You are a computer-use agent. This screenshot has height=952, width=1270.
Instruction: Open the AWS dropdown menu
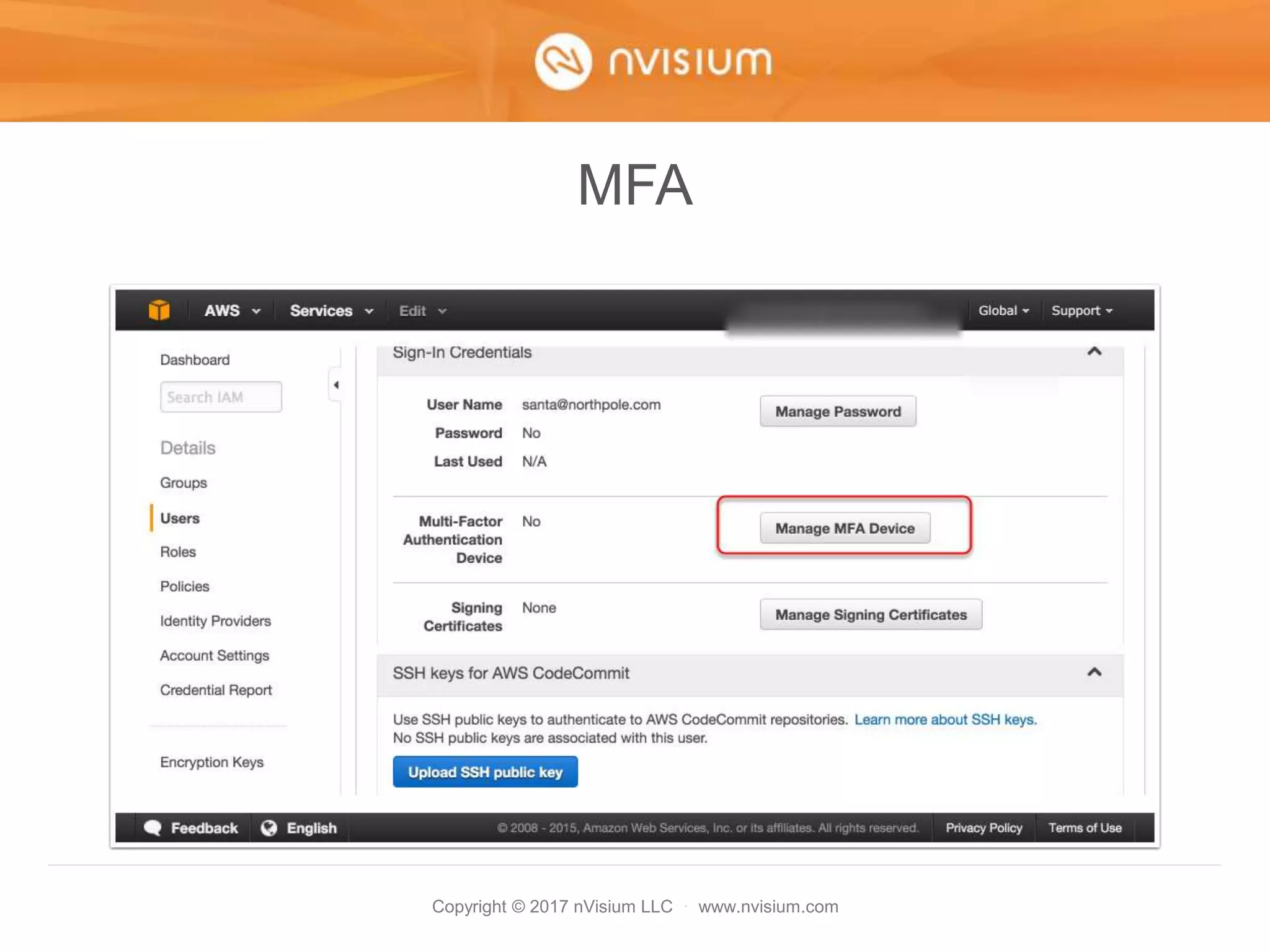point(232,311)
